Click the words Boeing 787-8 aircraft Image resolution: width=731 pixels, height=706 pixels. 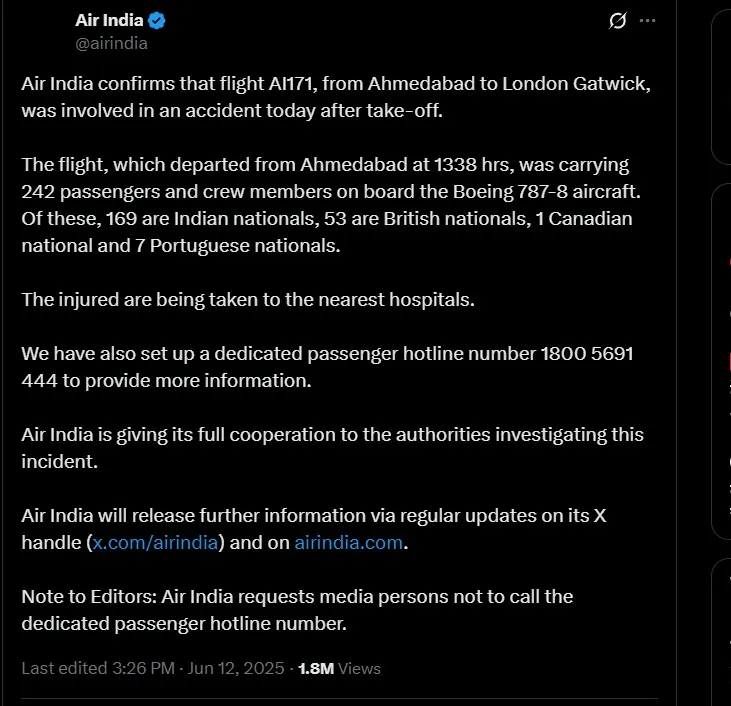(x=555, y=191)
